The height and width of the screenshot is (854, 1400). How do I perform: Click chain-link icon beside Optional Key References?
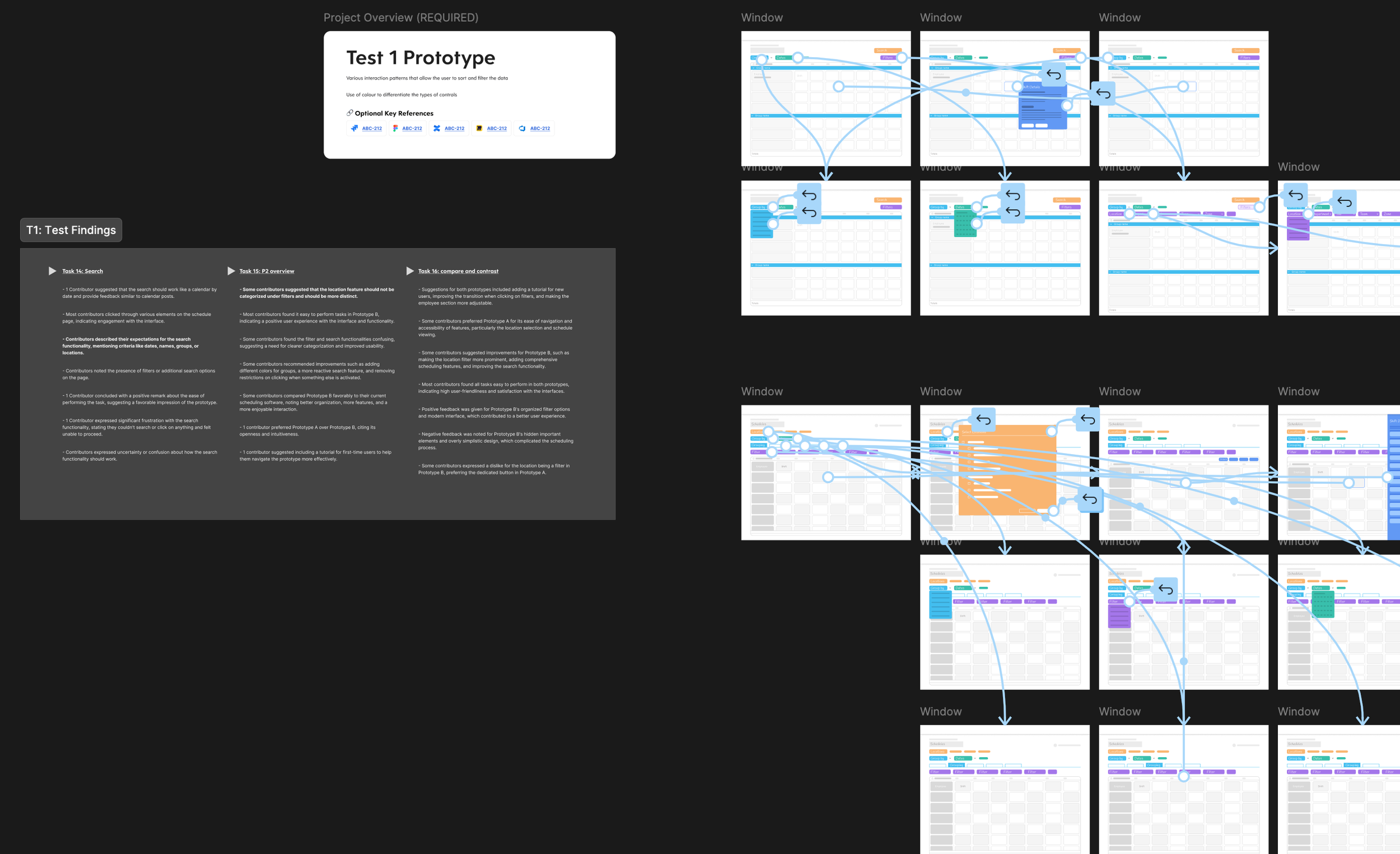(x=350, y=113)
